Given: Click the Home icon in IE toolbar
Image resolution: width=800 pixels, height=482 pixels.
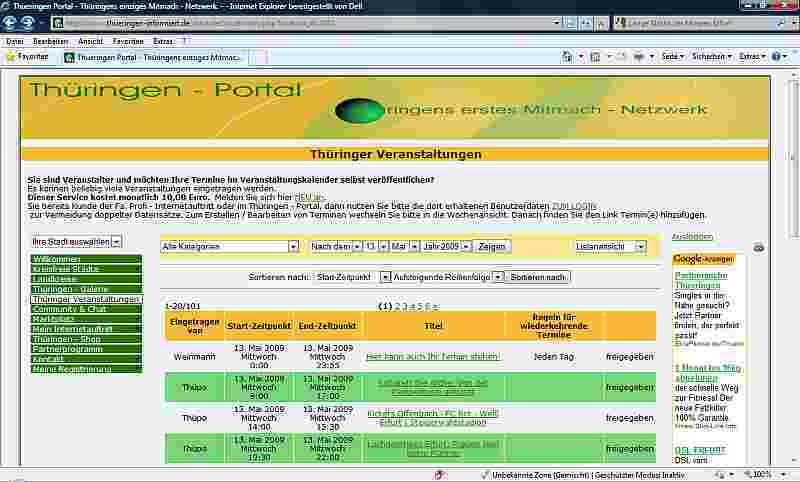Looking at the screenshot, I should [x=566, y=57].
